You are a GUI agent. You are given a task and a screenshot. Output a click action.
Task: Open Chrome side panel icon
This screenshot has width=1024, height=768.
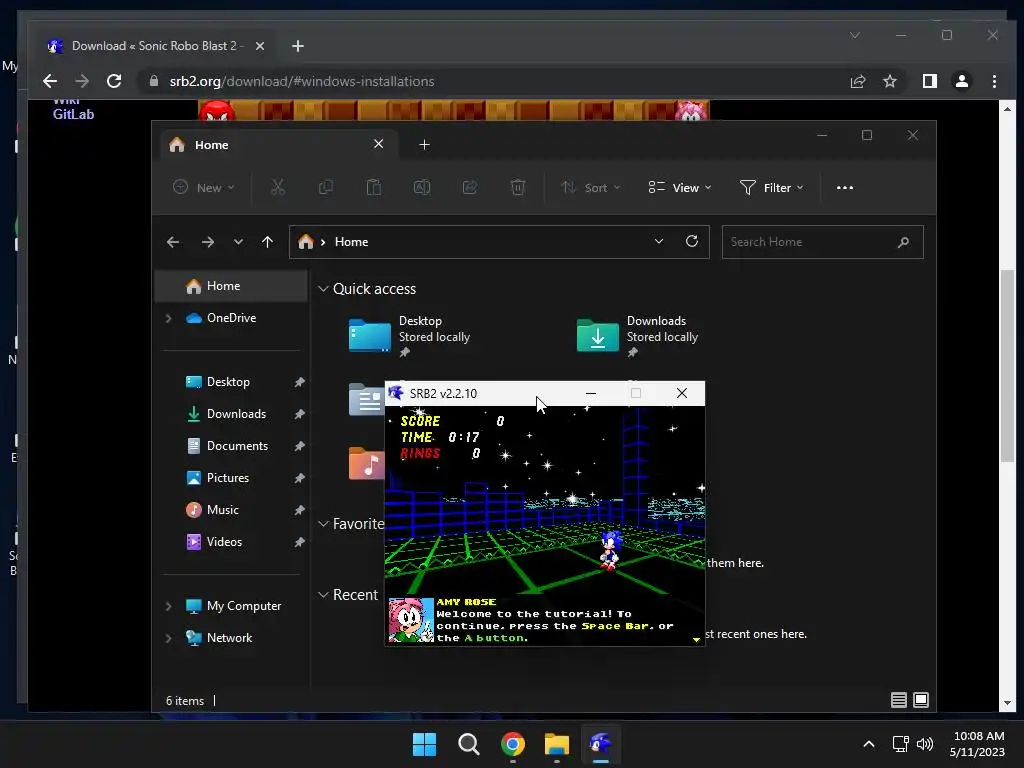click(929, 81)
